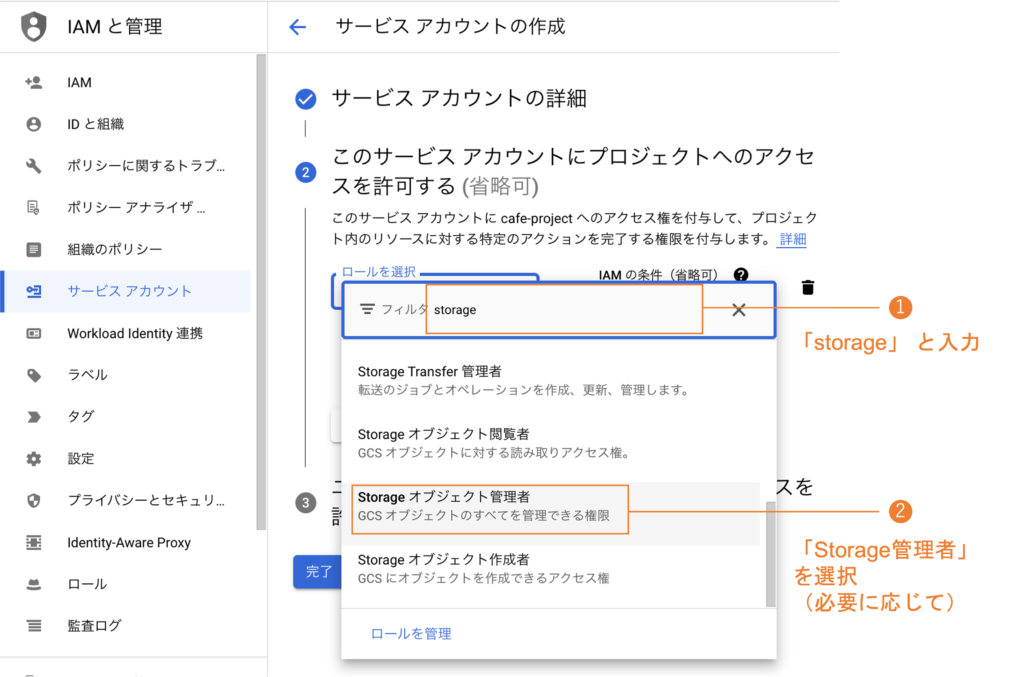Open 設定 sidebar item
1024x677 pixels.
click(x=125, y=458)
